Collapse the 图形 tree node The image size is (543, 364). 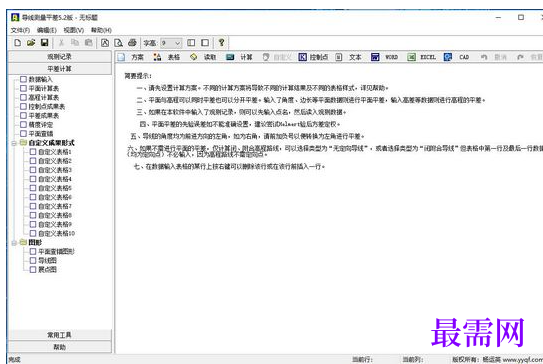(14, 243)
